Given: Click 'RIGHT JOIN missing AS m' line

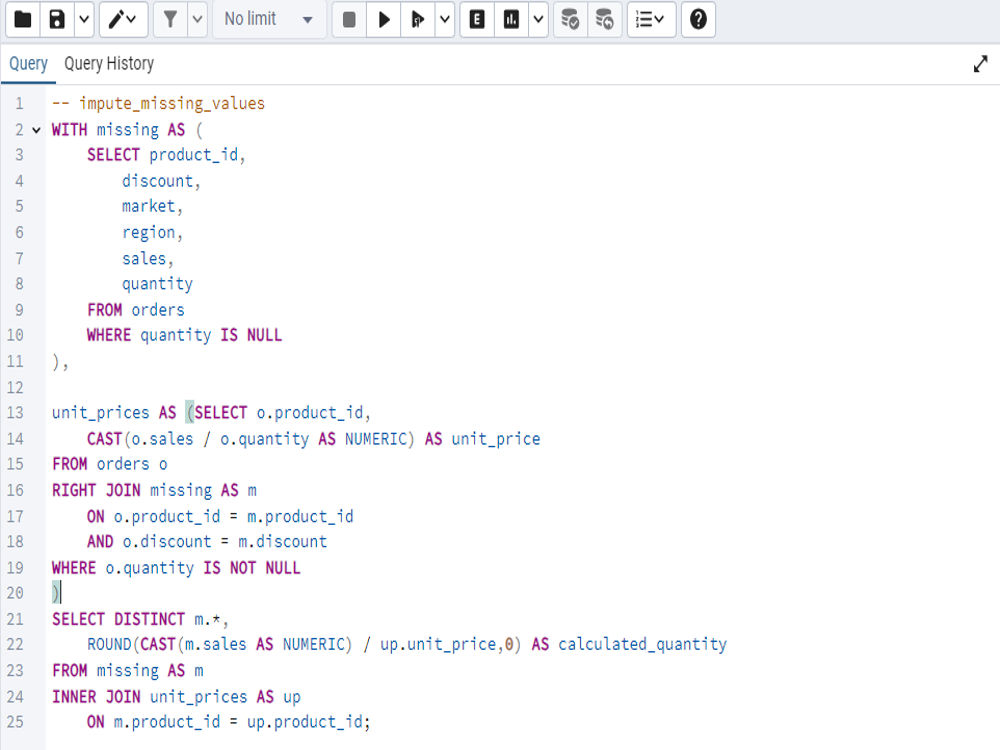Looking at the screenshot, I should [x=154, y=490].
